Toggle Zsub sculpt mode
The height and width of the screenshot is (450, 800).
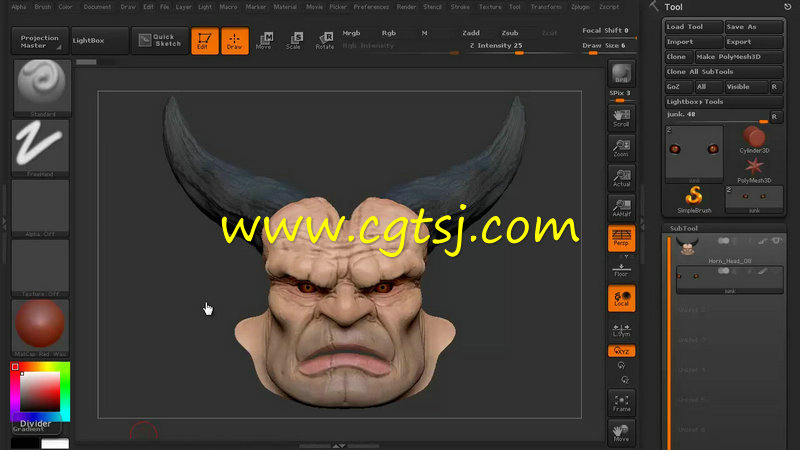(510, 33)
